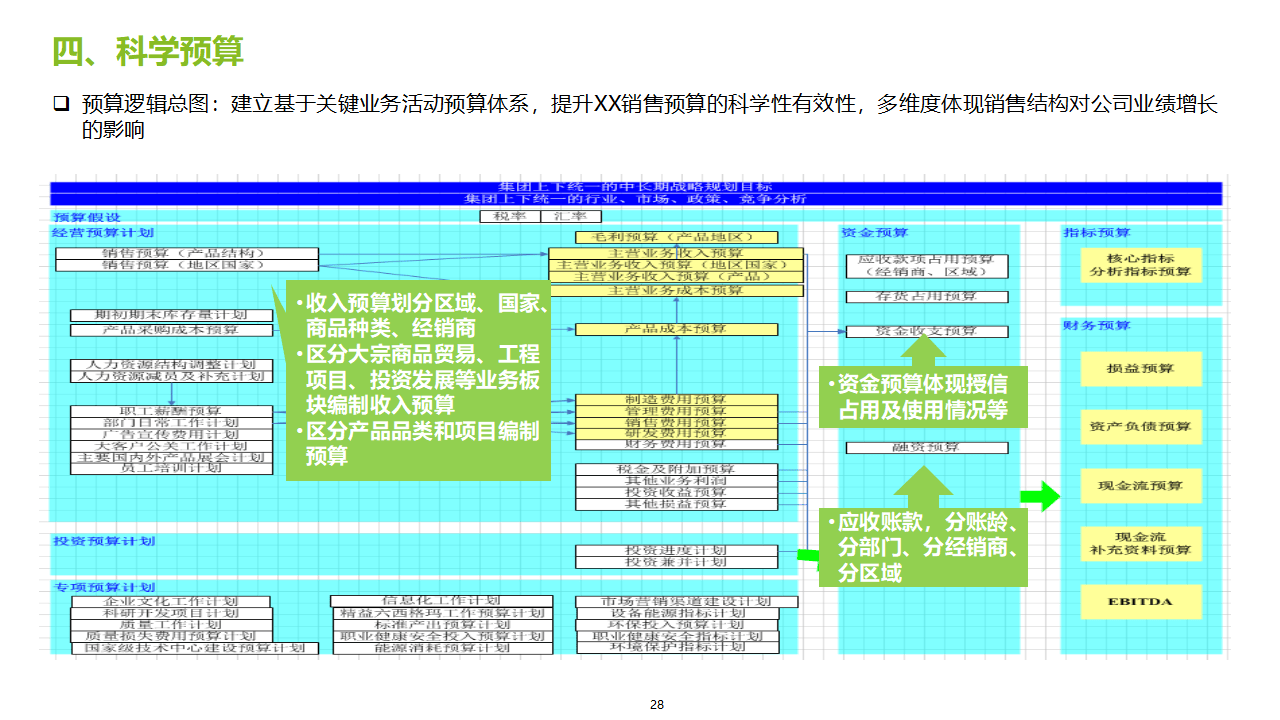Click the yellow 主营业务收入预算（产品）box
1280x720 pixels.
tap(676, 276)
